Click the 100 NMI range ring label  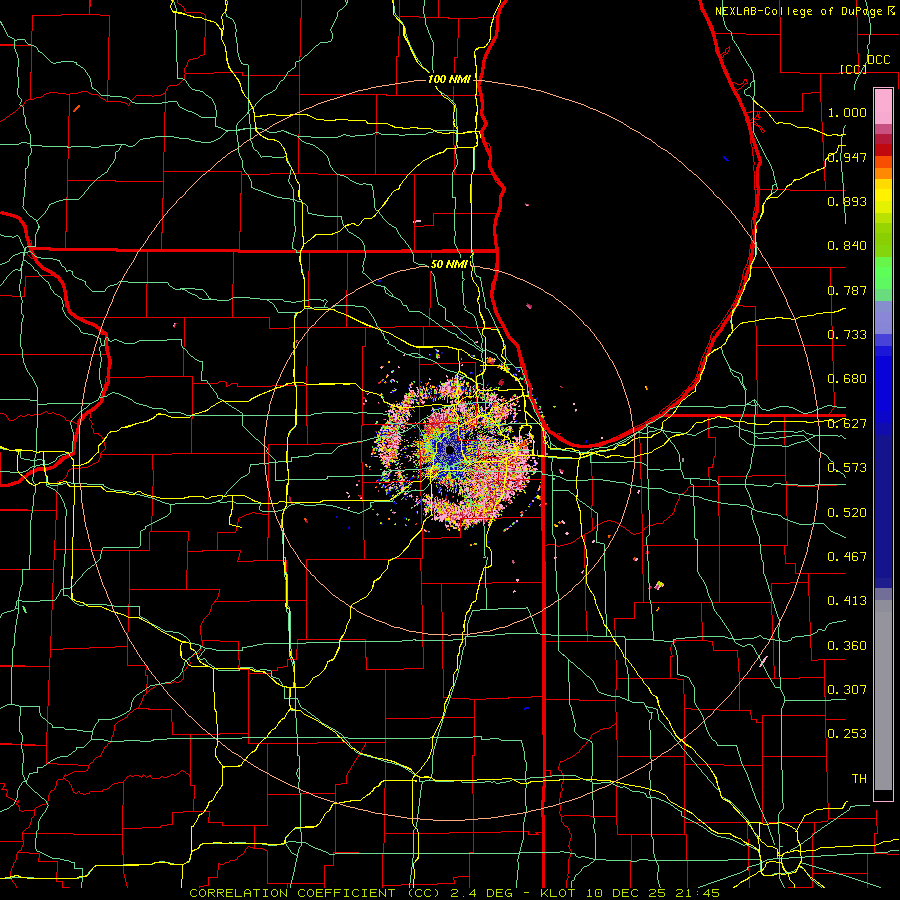click(449, 79)
